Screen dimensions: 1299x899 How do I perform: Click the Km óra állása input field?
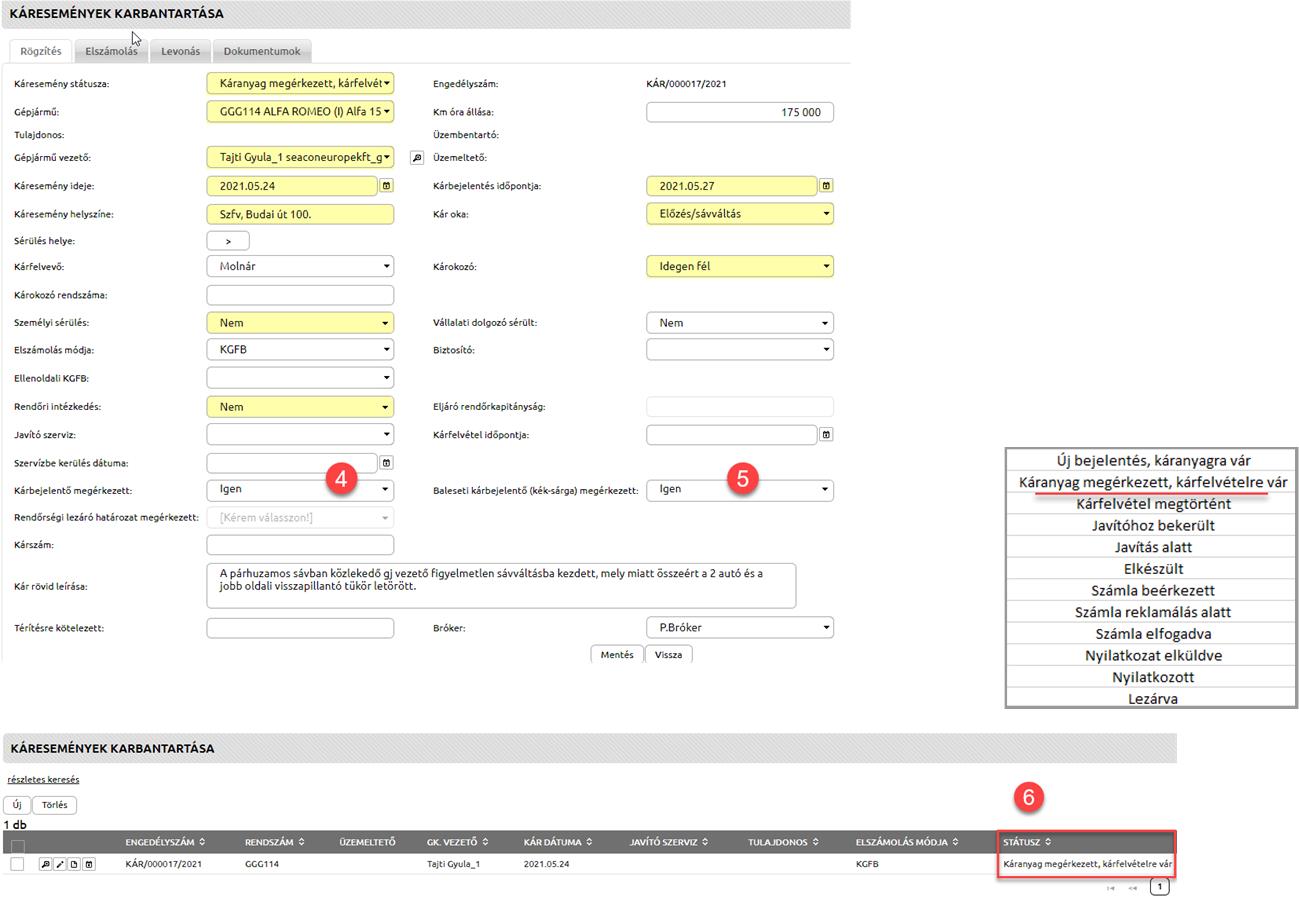pos(740,112)
